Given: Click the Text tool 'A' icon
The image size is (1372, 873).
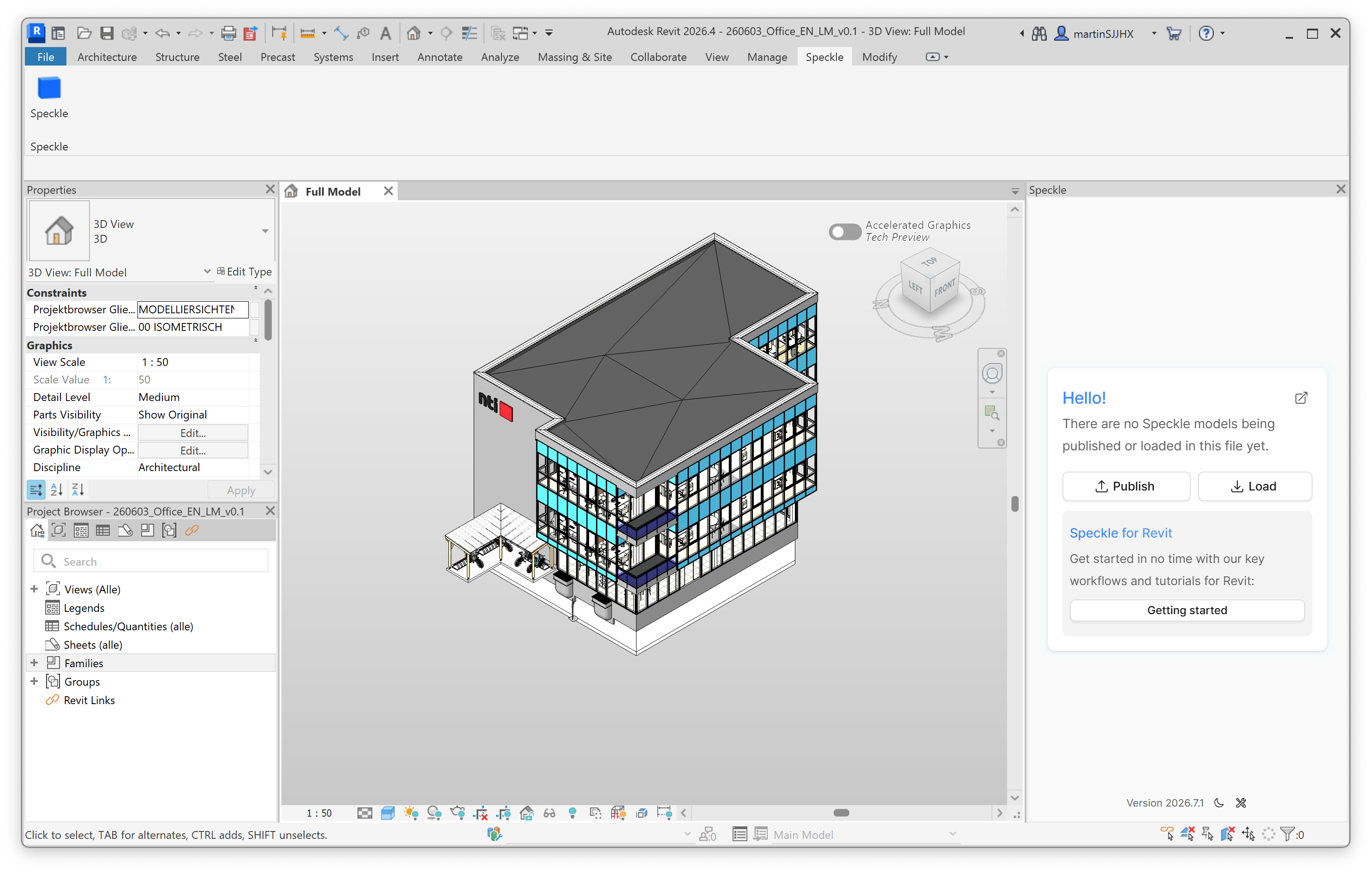Looking at the screenshot, I should pos(386,33).
